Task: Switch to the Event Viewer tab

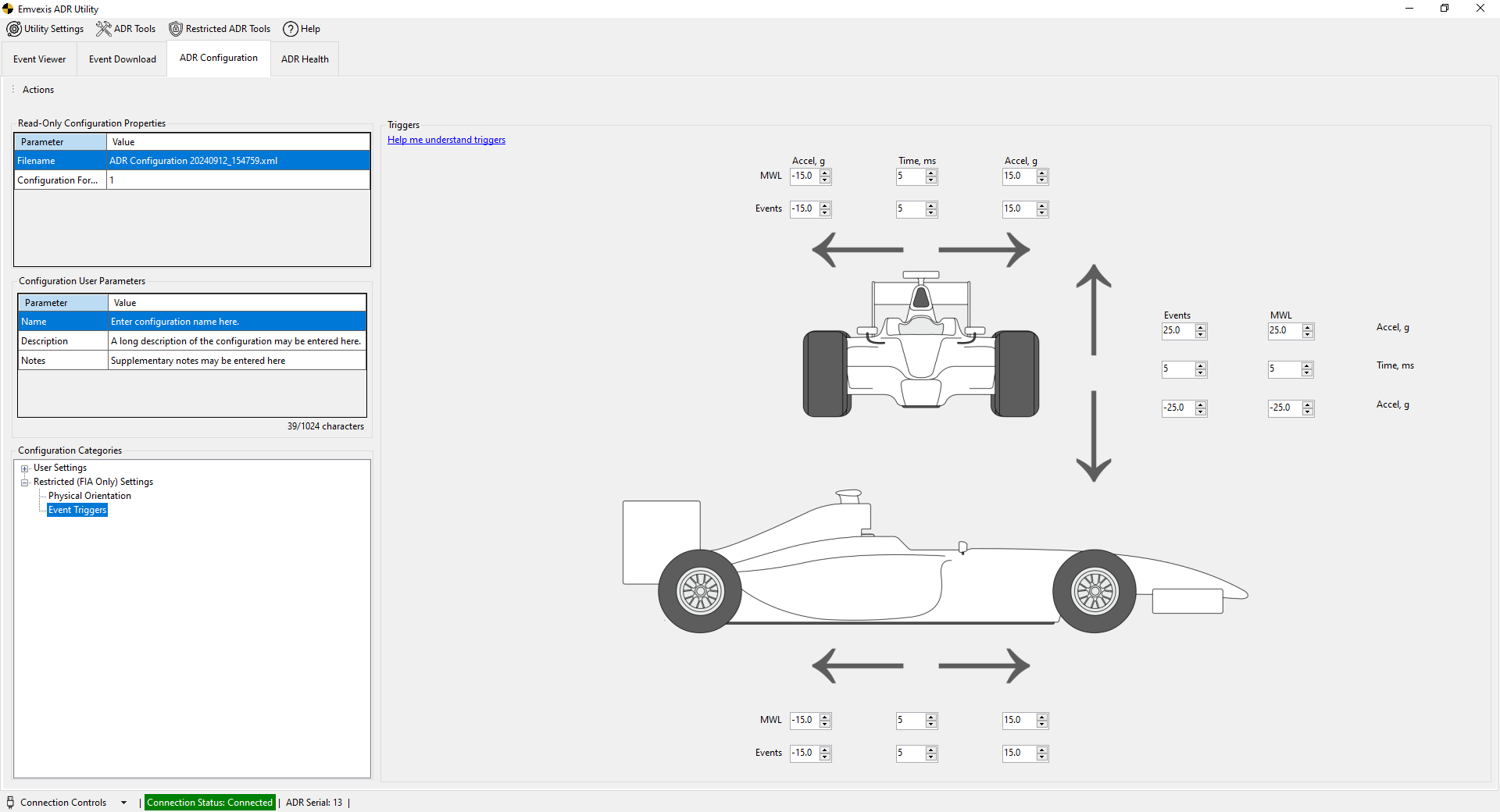Action: tap(39, 59)
